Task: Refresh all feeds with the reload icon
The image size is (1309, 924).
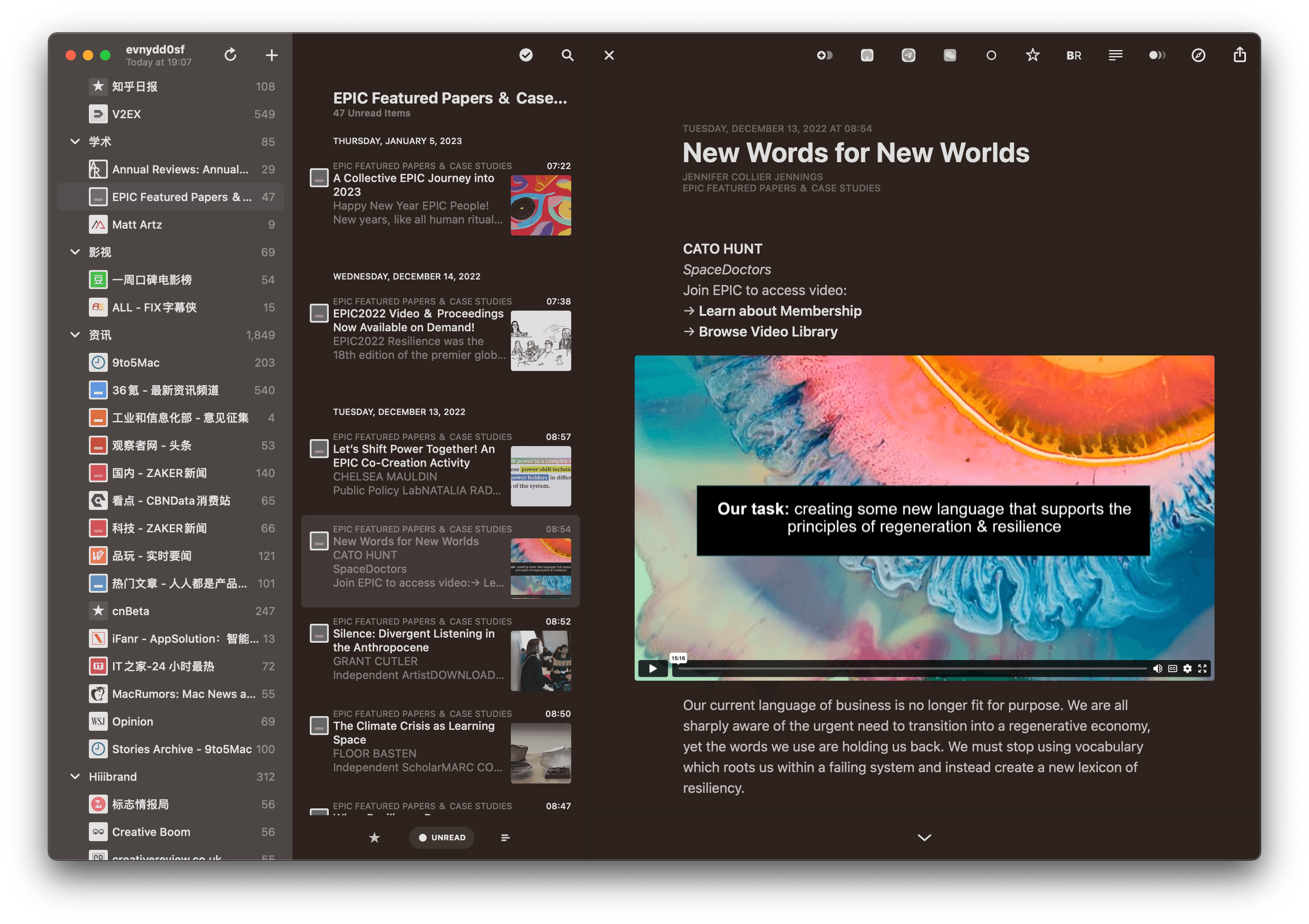Action: point(230,55)
